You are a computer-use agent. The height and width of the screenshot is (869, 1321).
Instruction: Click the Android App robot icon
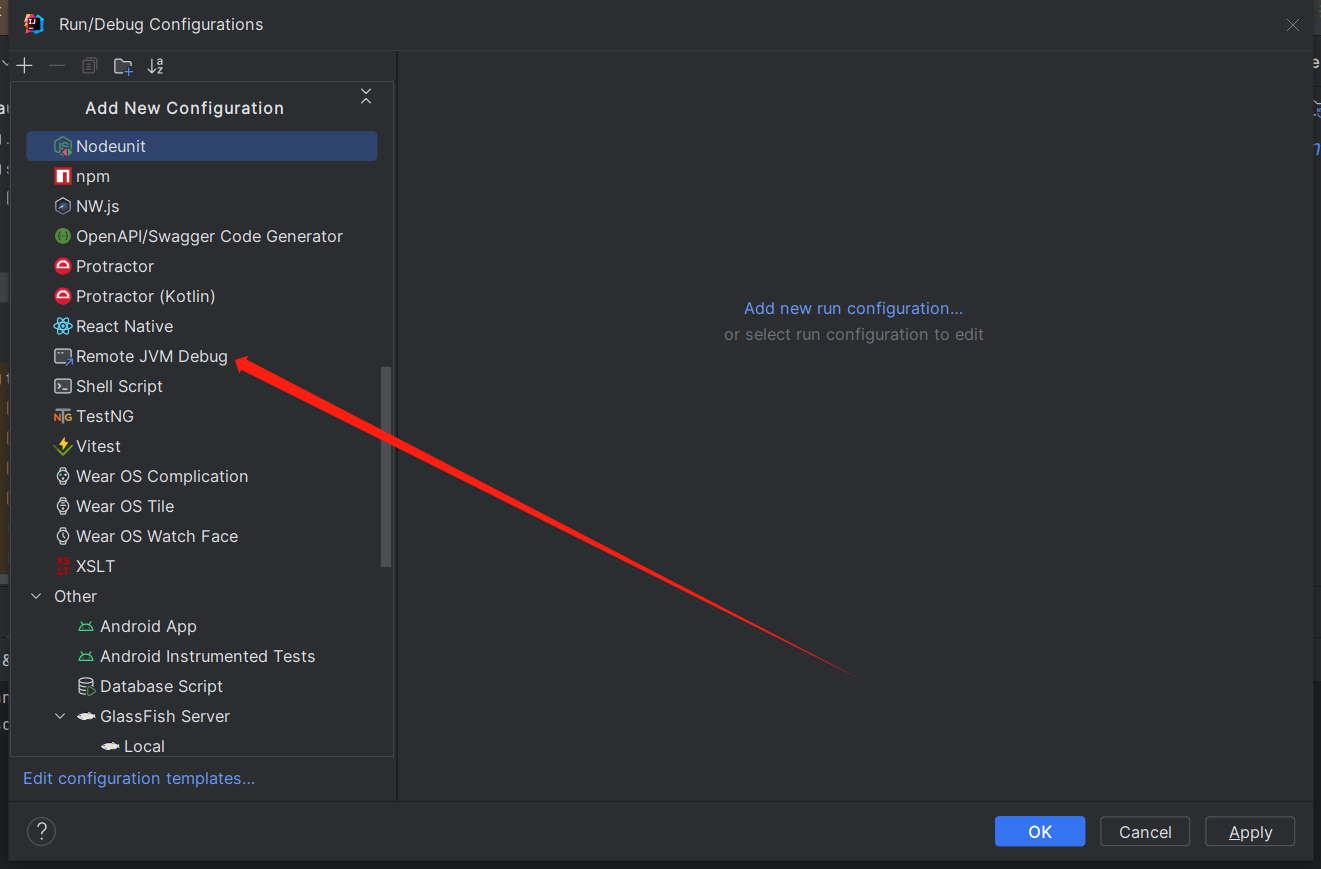click(x=86, y=626)
